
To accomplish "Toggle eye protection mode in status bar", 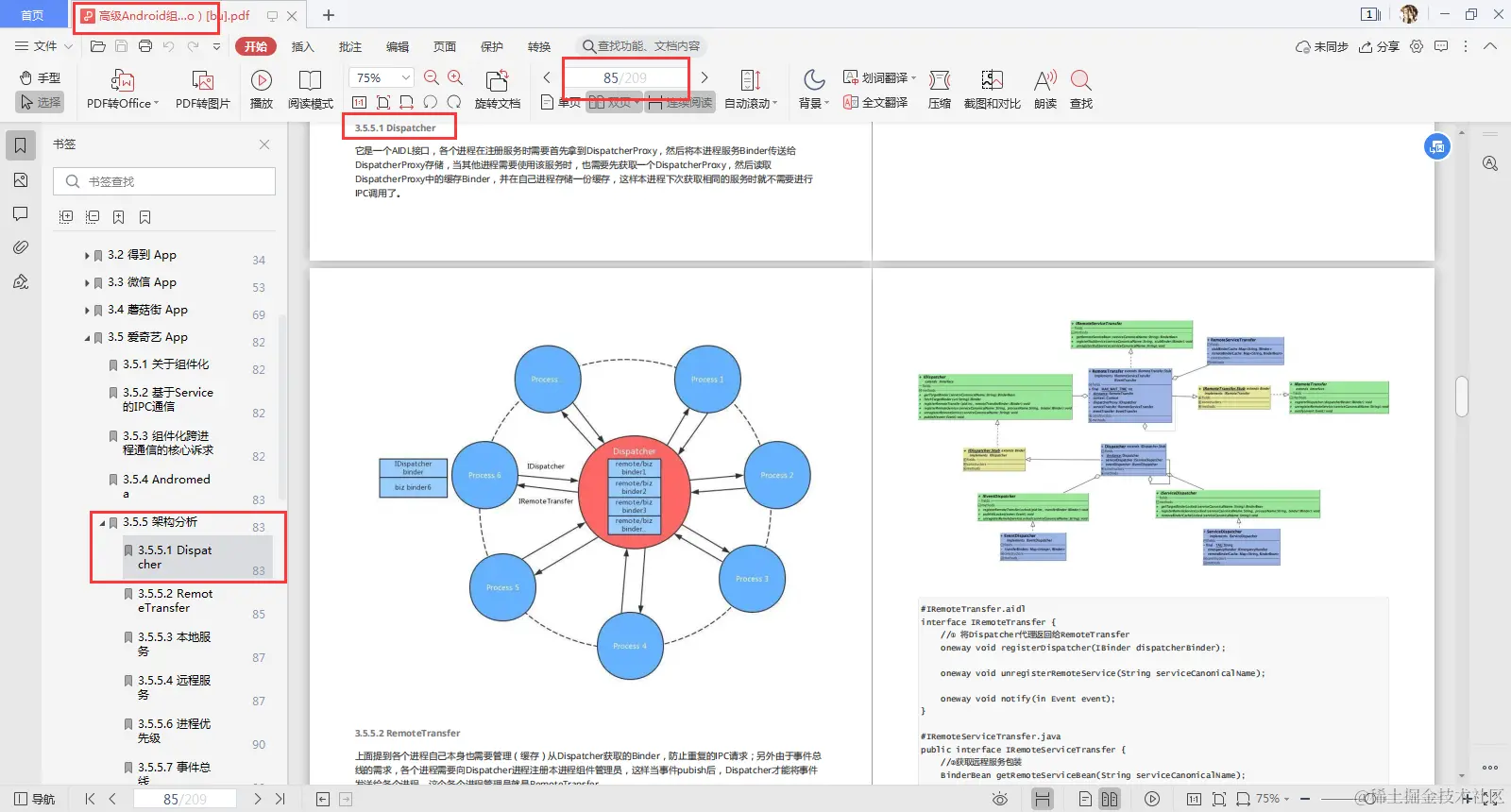I will pyautogui.click(x=1000, y=799).
